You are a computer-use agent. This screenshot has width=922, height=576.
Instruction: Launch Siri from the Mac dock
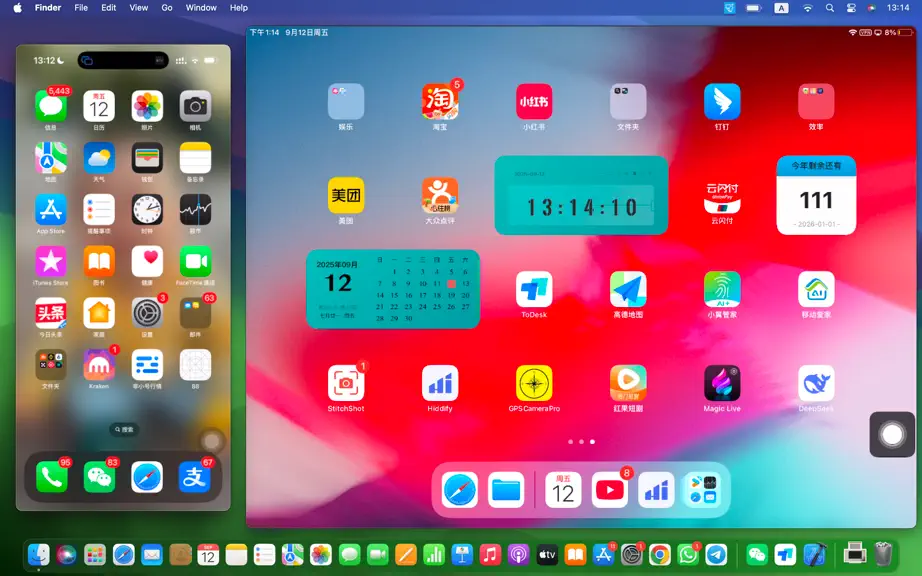click(66, 554)
